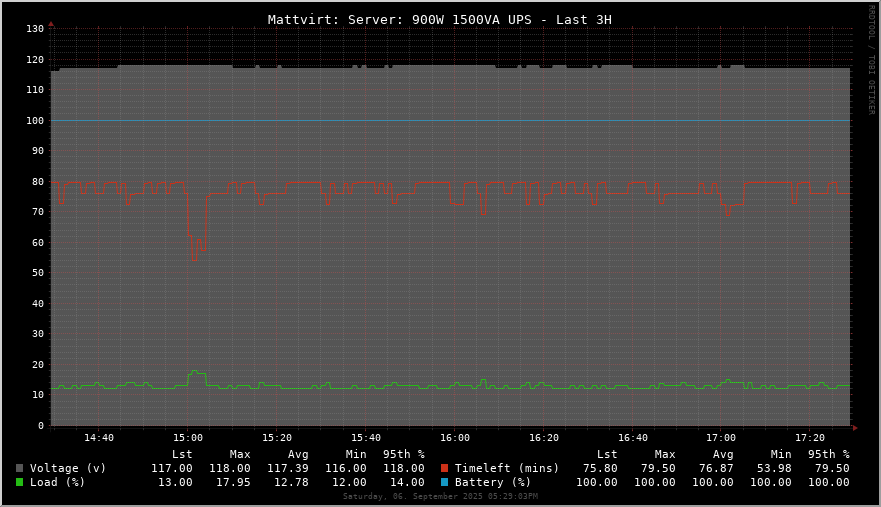Image resolution: width=881 pixels, height=507 pixels.
Task: Click the 20 y-axis label
Action: click(38, 365)
